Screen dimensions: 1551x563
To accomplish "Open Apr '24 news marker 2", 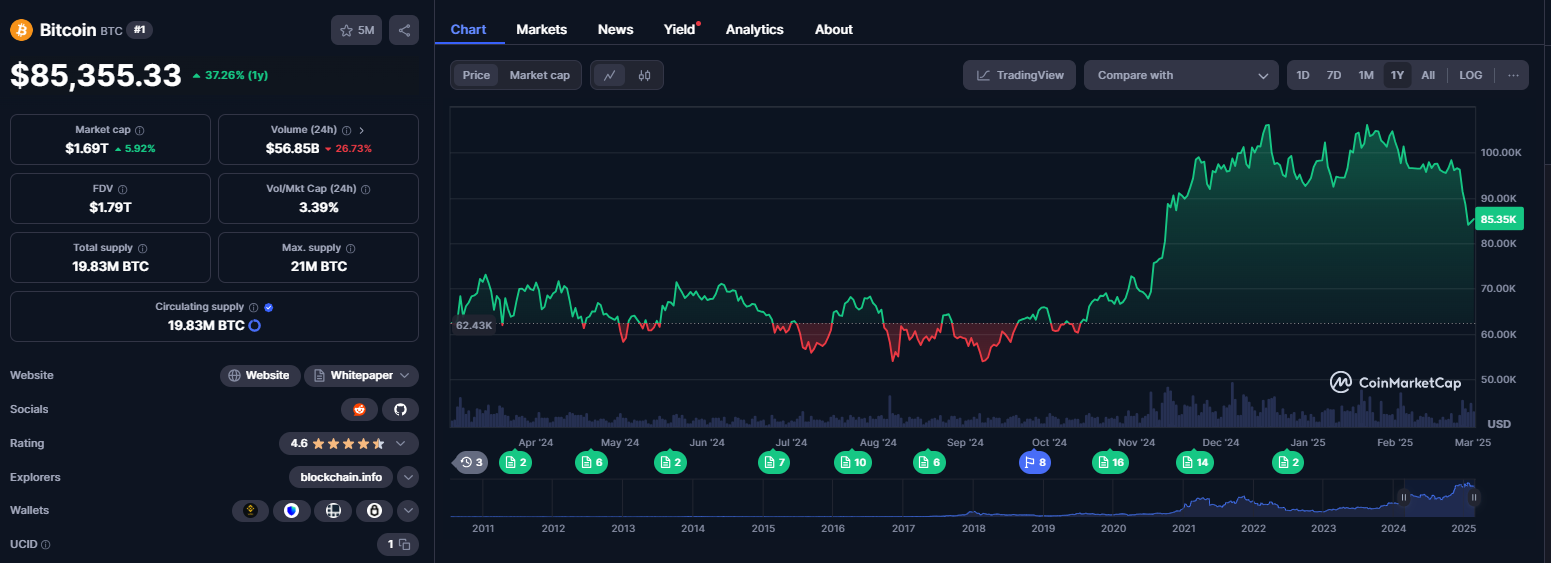I will tap(516, 462).
